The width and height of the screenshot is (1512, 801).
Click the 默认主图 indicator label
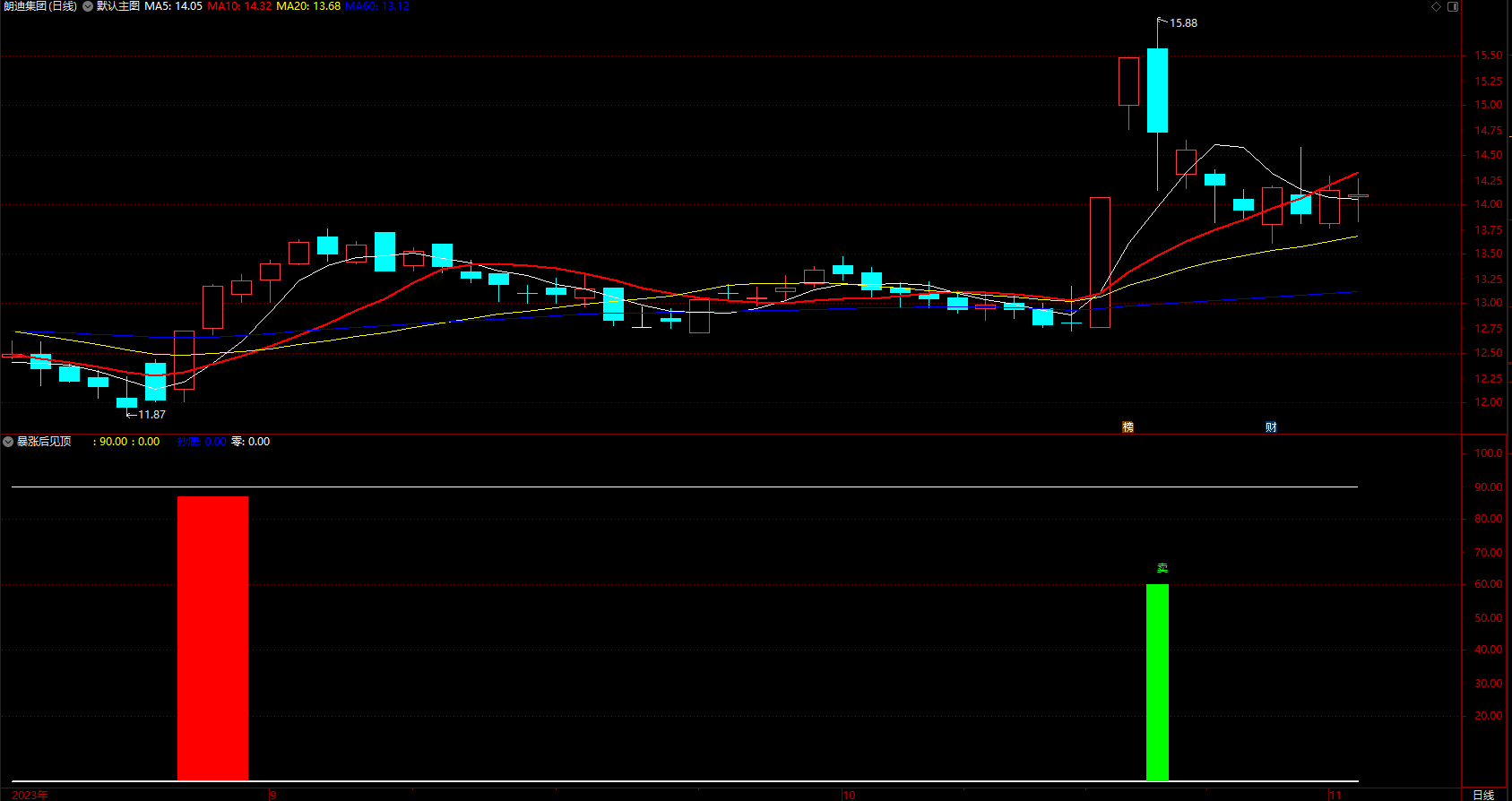[118, 6]
